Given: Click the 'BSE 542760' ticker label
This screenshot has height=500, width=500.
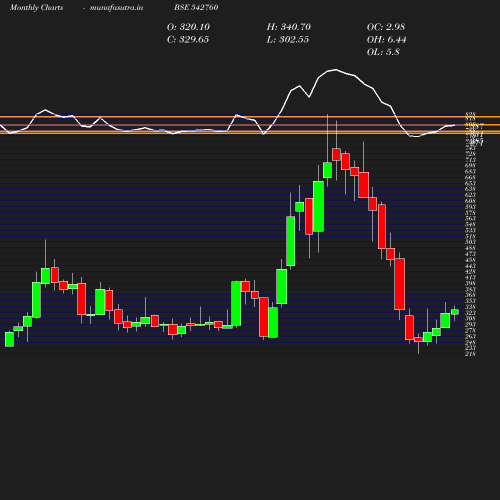Looking at the screenshot, I should click(196, 7).
